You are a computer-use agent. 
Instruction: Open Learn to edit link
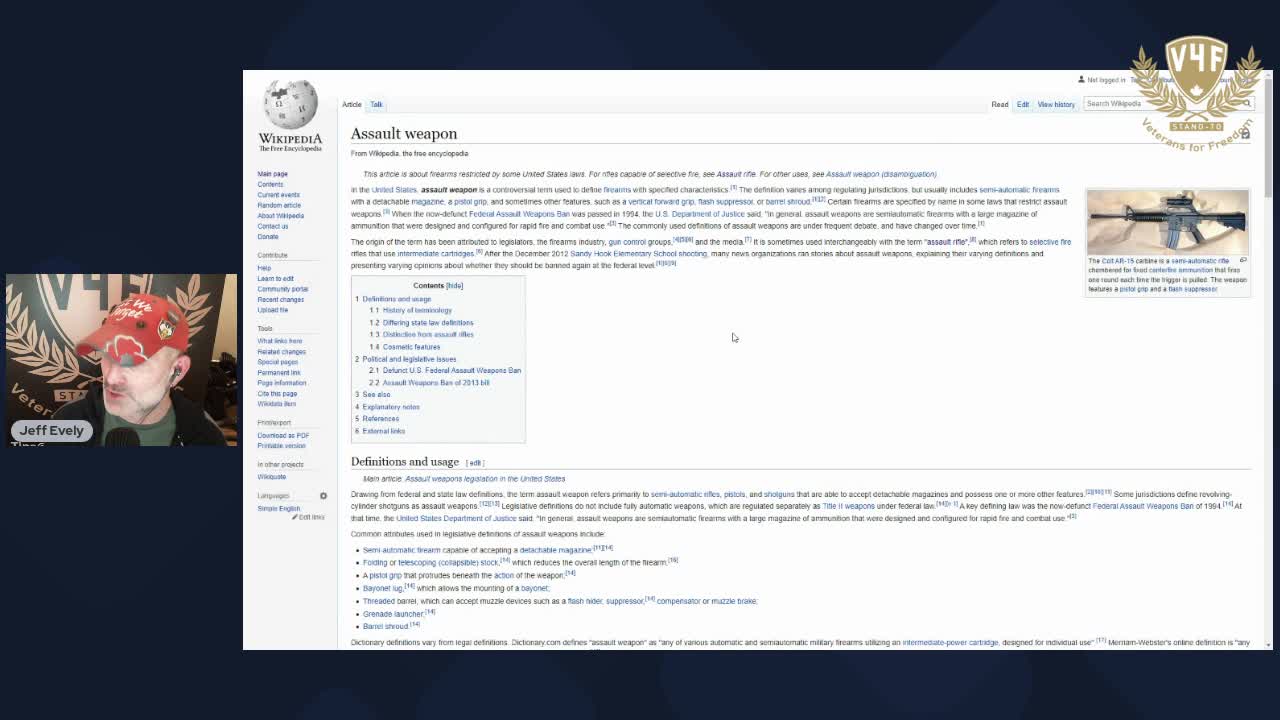(275, 279)
